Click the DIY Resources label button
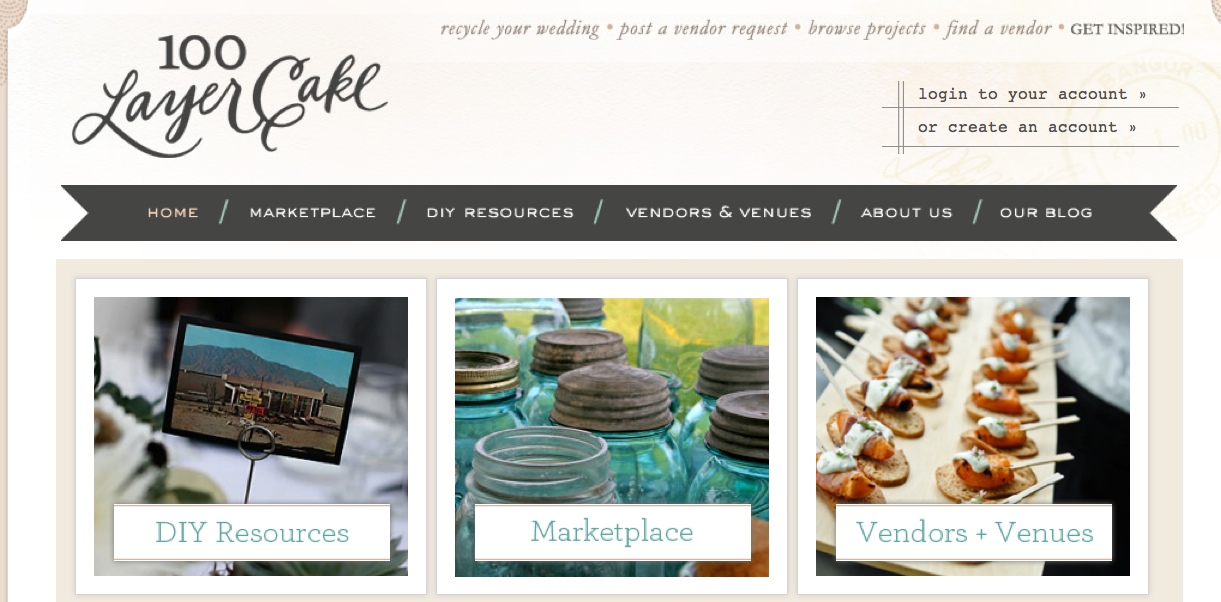Image resolution: width=1221 pixels, height=602 pixels. [252, 532]
